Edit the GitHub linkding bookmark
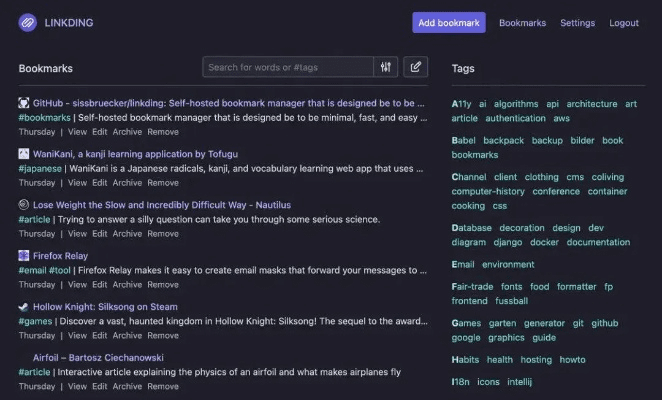Viewport: 662px width, 400px height. pyautogui.click(x=99, y=132)
